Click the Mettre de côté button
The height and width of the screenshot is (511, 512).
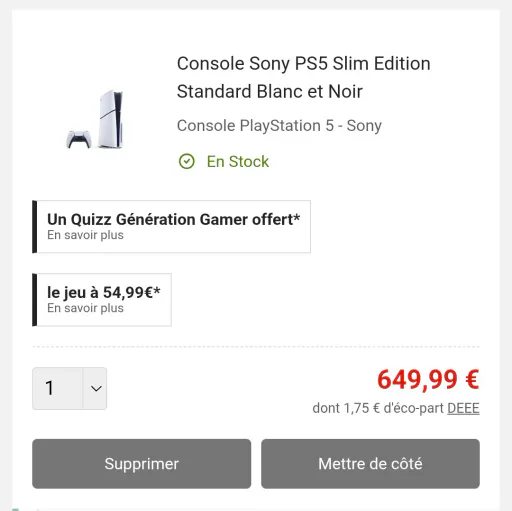370,464
